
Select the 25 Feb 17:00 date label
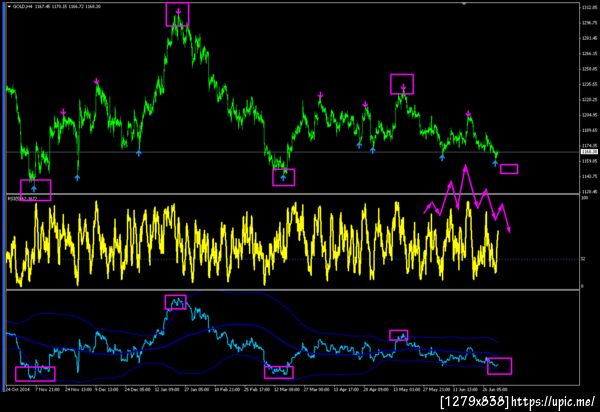(x=257, y=389)
